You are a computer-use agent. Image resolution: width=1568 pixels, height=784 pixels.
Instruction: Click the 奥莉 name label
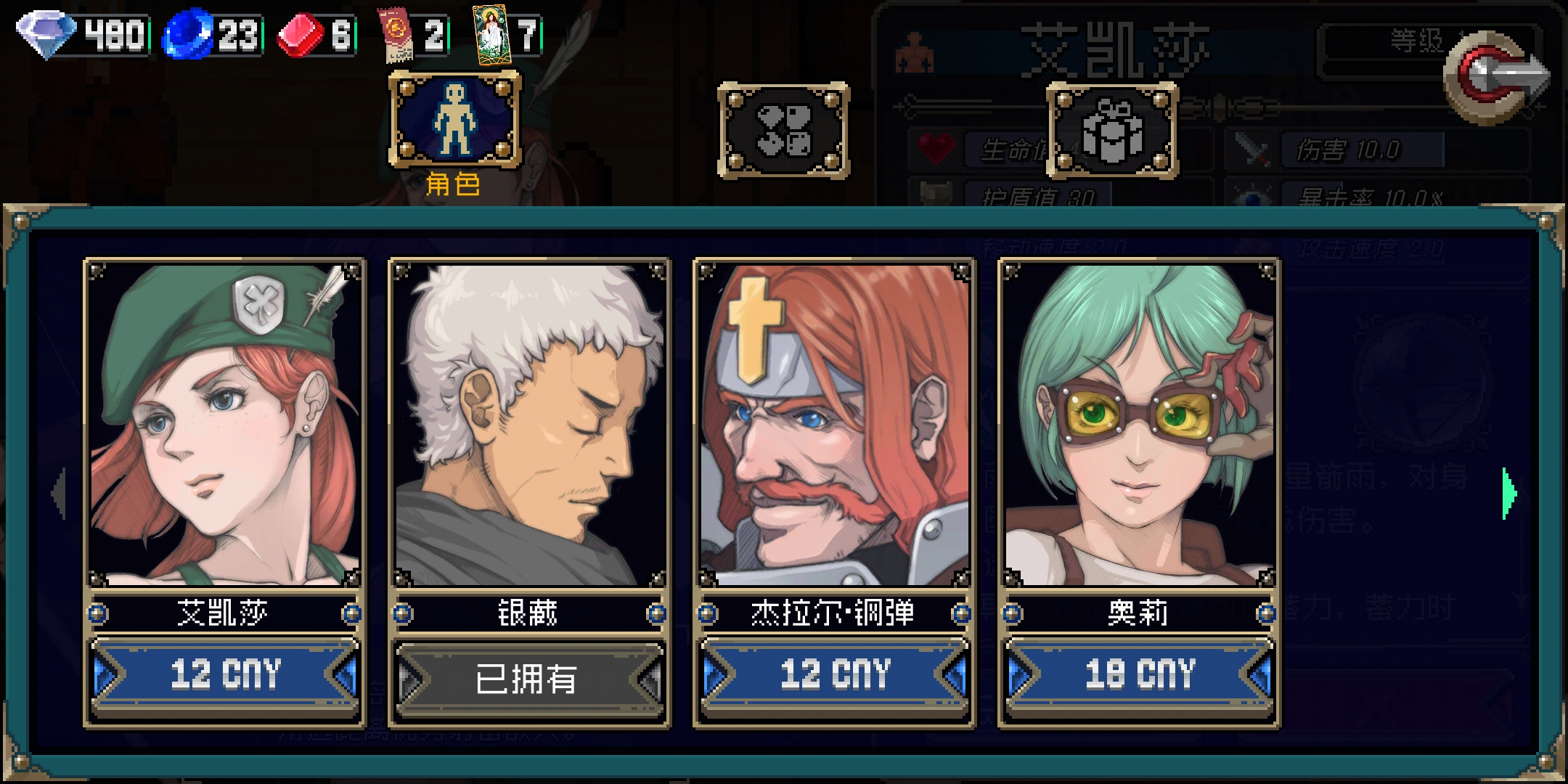(1138, 613)
